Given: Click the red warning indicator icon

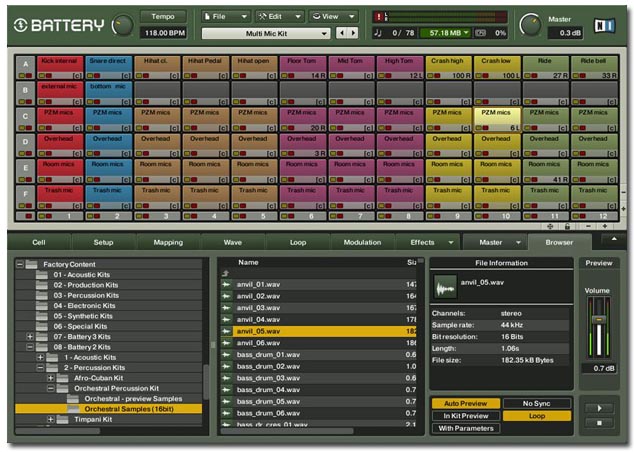Looking at the screenshot, I should click(379, 17).
